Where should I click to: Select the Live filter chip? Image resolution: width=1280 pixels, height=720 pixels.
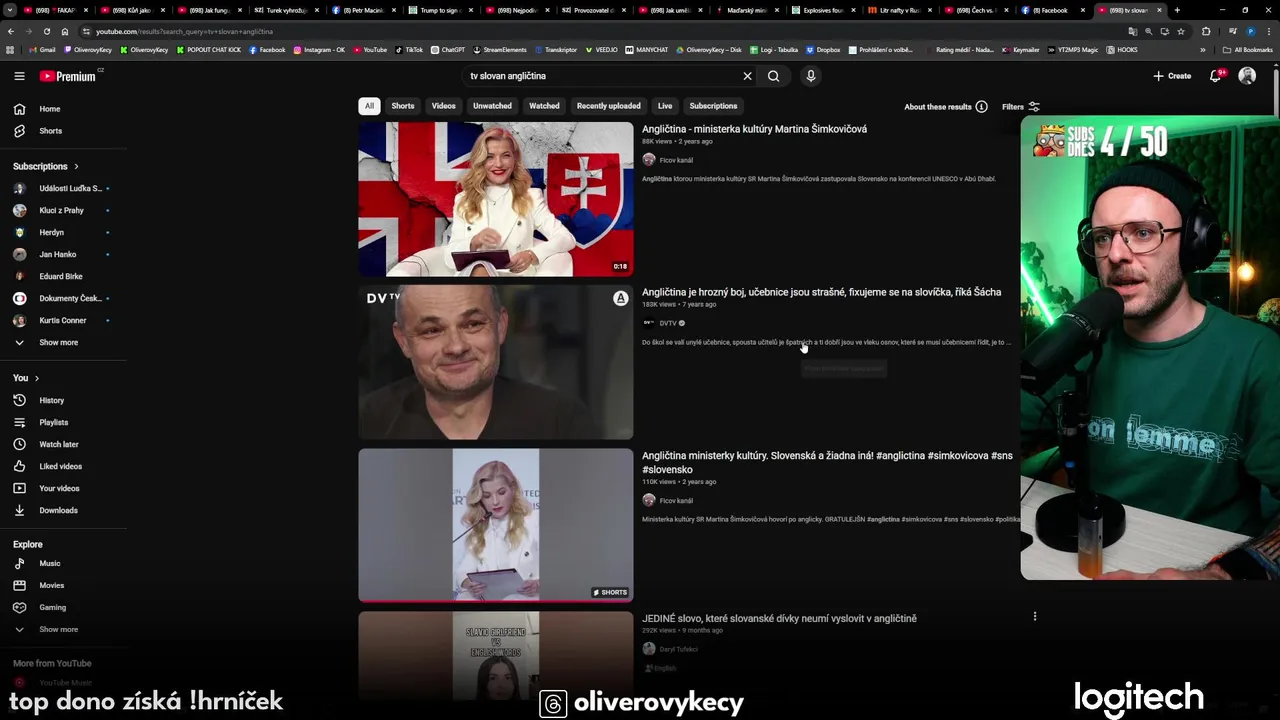click(x=665, y=106)
